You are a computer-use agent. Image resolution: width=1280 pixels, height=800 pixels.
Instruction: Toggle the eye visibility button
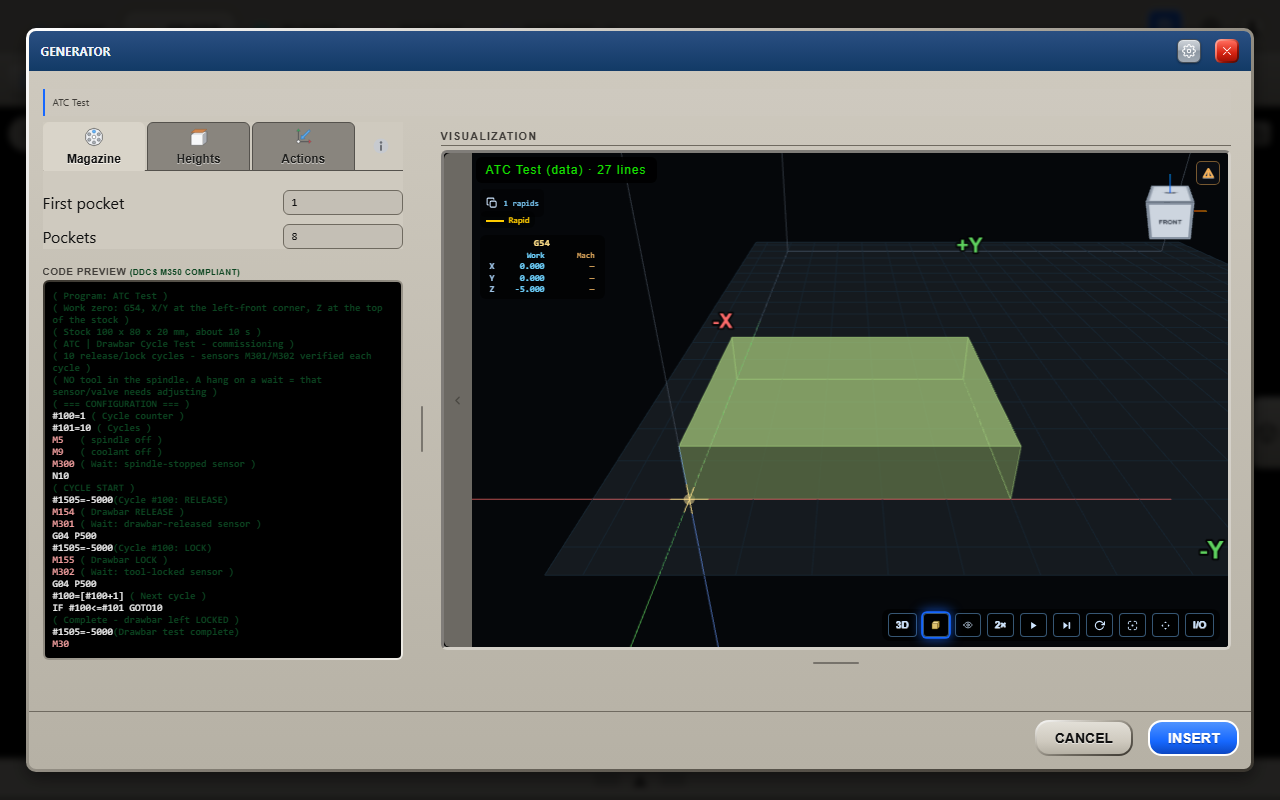point(968,625)
